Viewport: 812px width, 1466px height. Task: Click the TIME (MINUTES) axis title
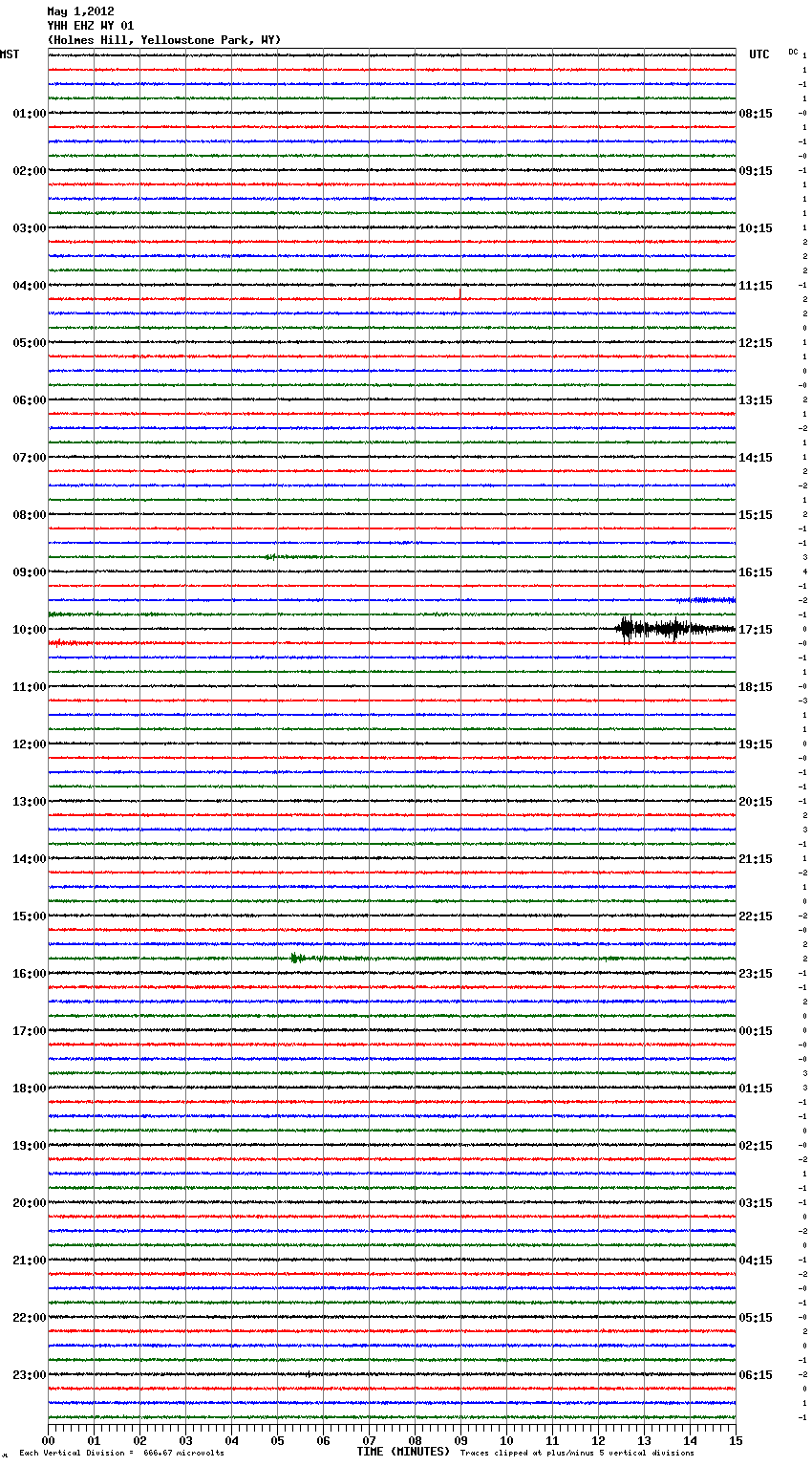[x=403, y=1452]
